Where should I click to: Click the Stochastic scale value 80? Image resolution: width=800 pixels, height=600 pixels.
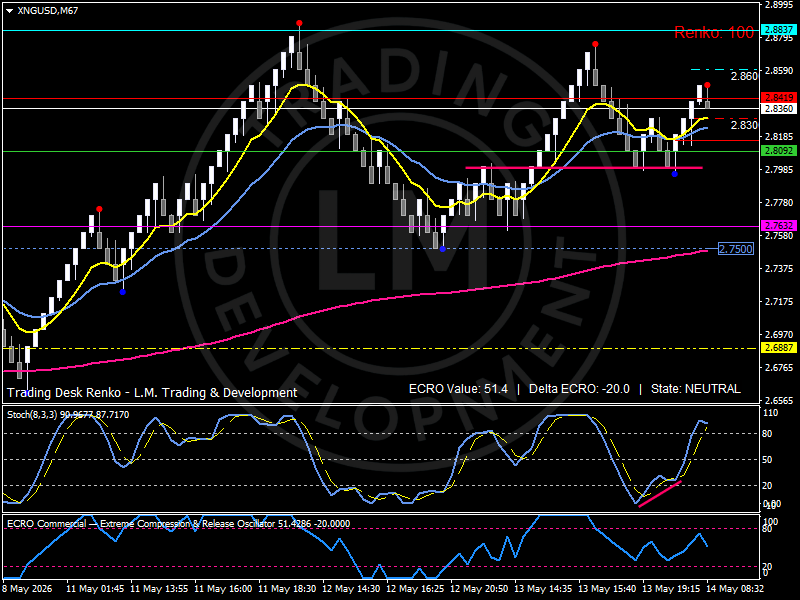point(767,434)
